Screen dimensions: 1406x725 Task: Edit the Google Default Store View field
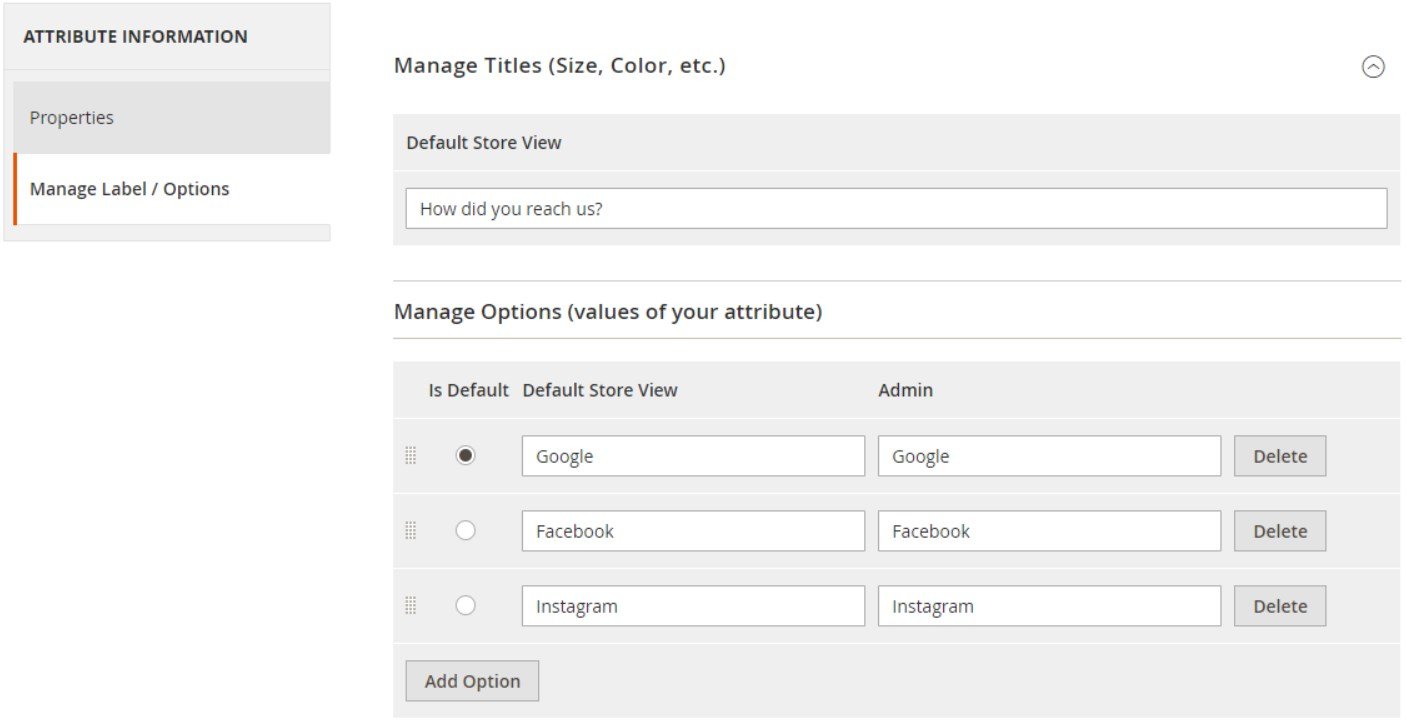[693, 456]
